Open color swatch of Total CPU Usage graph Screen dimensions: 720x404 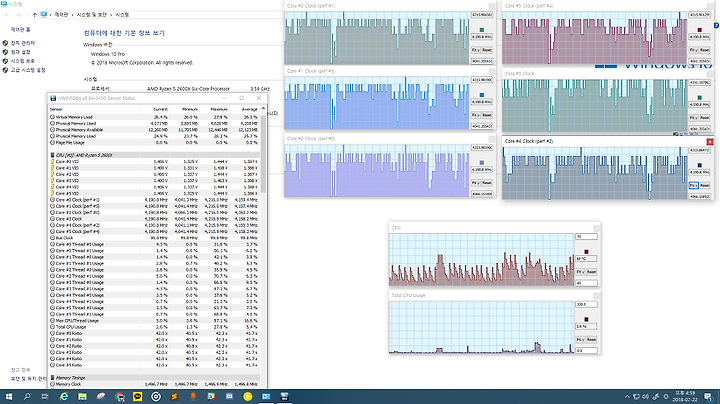(586, 319)
